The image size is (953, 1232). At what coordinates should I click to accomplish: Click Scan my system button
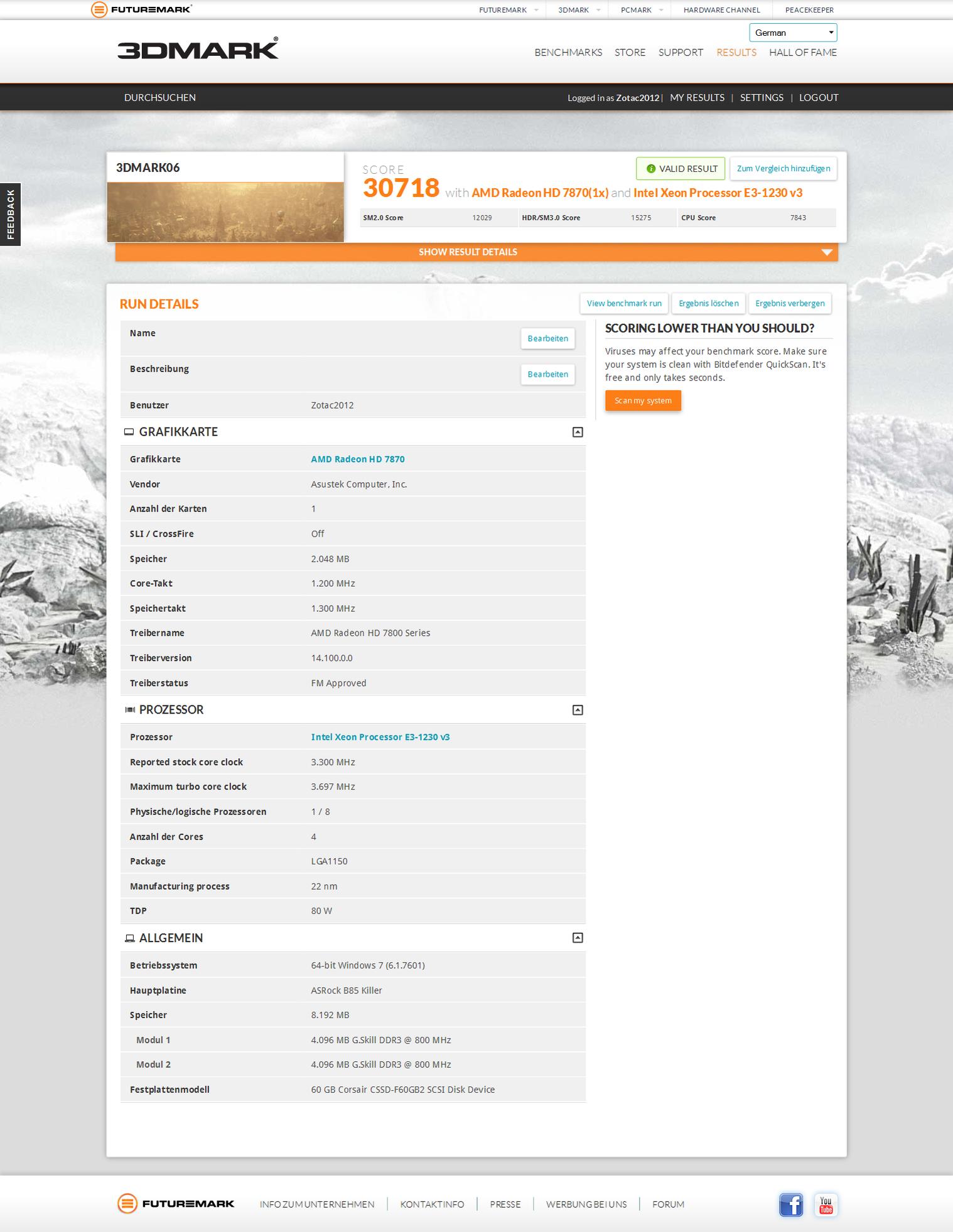[x=643, y=400]
